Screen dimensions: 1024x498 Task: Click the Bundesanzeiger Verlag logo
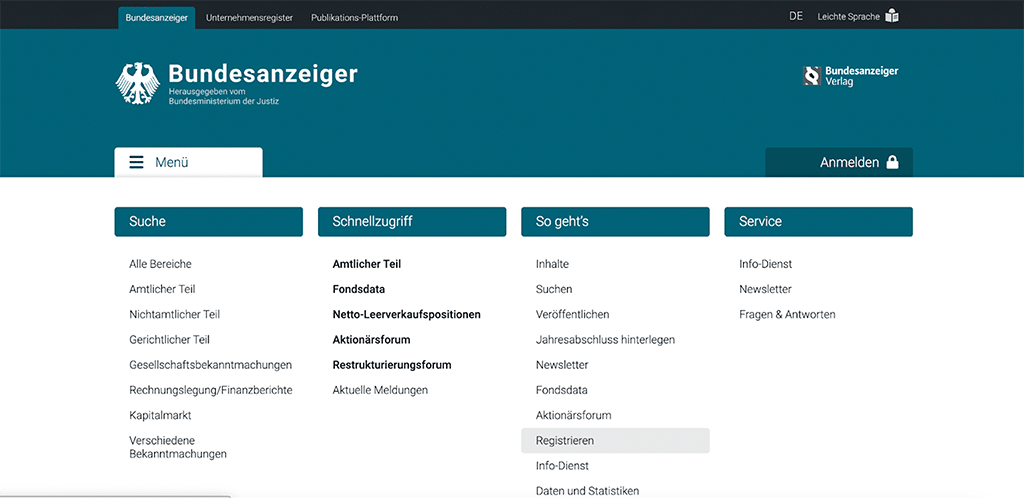tap(850, 76)
